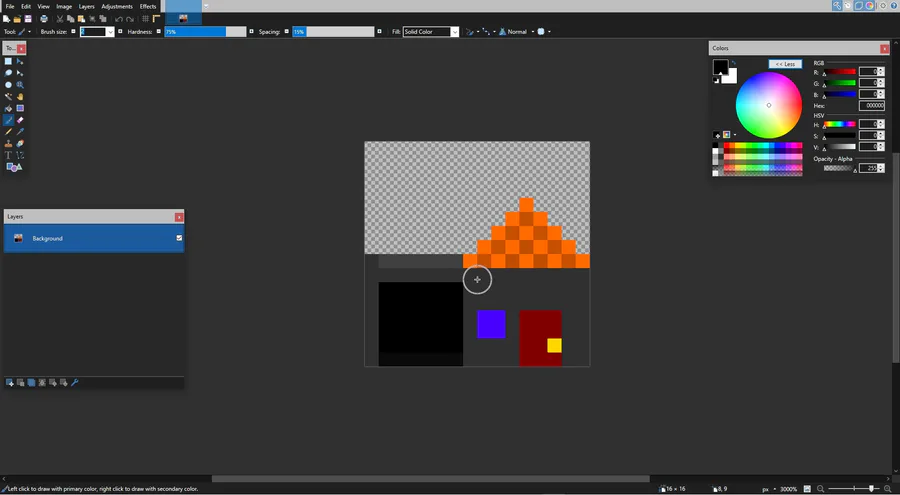
Task: Select the Recolor tool
Action: 20,144
